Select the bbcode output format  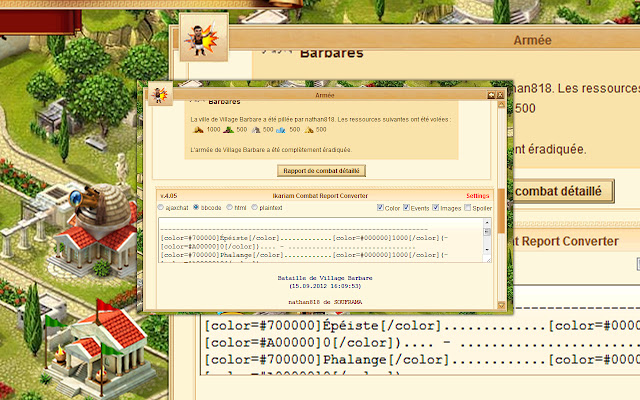(x=196, y=207)
